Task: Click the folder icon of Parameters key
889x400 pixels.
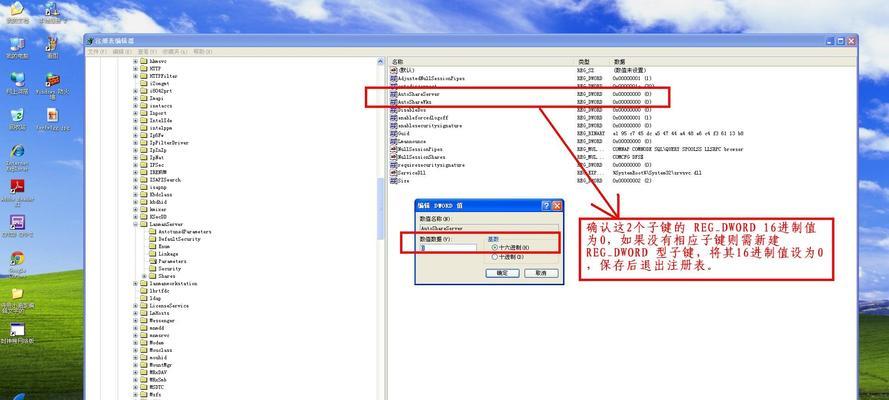Action: (x=153, y=261)
